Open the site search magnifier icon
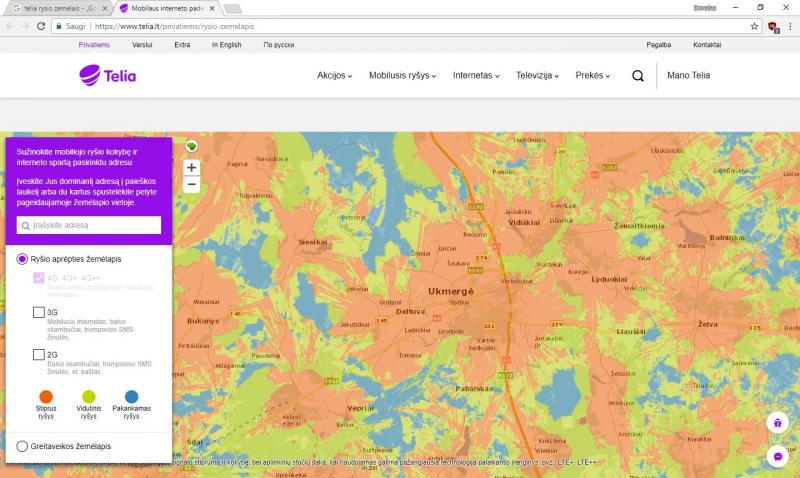The width and height of the screenshot is (800, 478). pyautogui.click(x=638, y=76)
